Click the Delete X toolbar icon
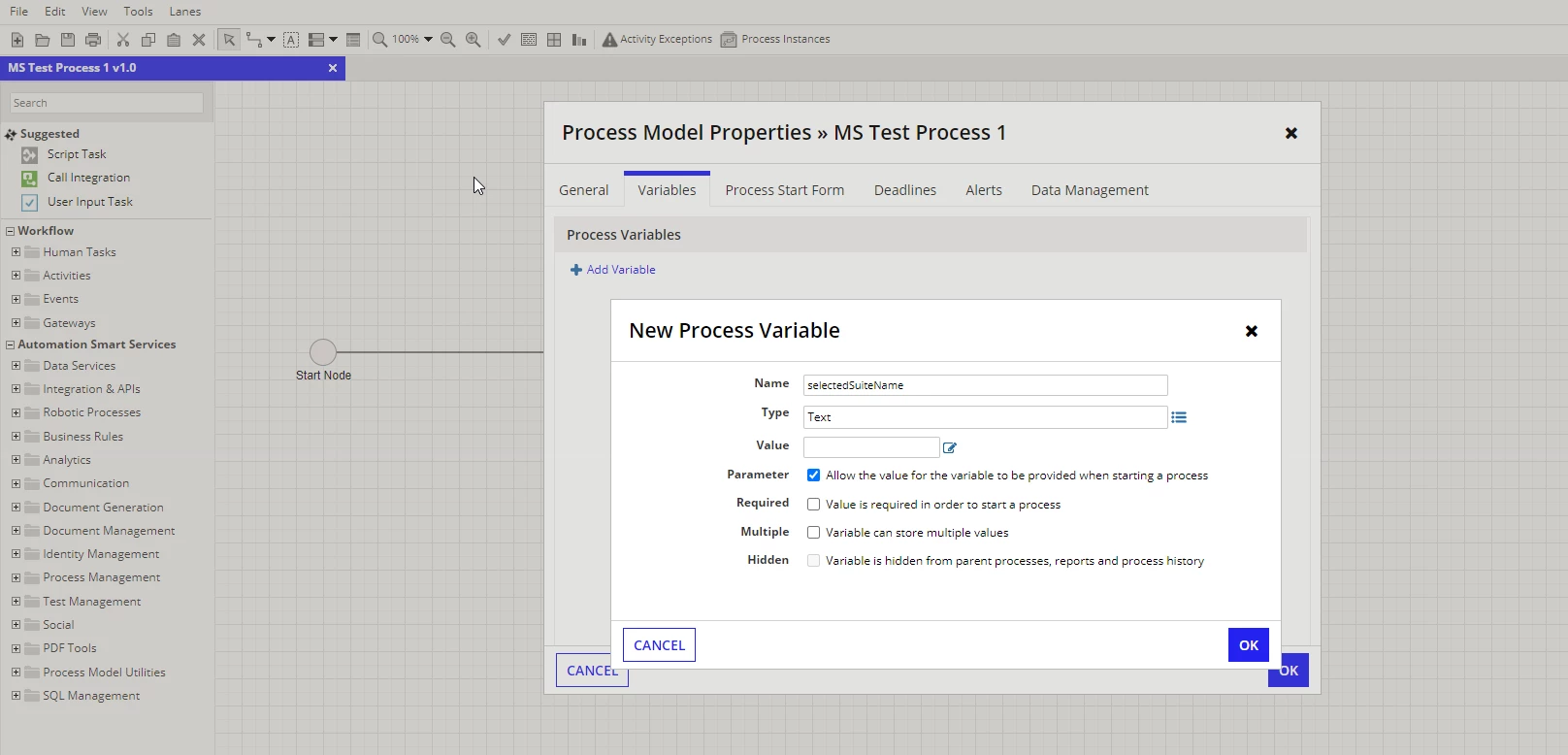Viewport: 1568px width, 755px height. 199,40
